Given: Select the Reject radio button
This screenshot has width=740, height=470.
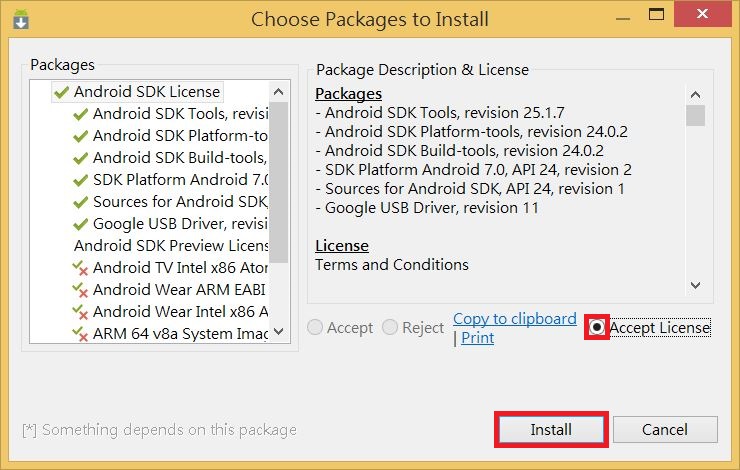Looking at the screenshot, I should [x=390, y=328].
